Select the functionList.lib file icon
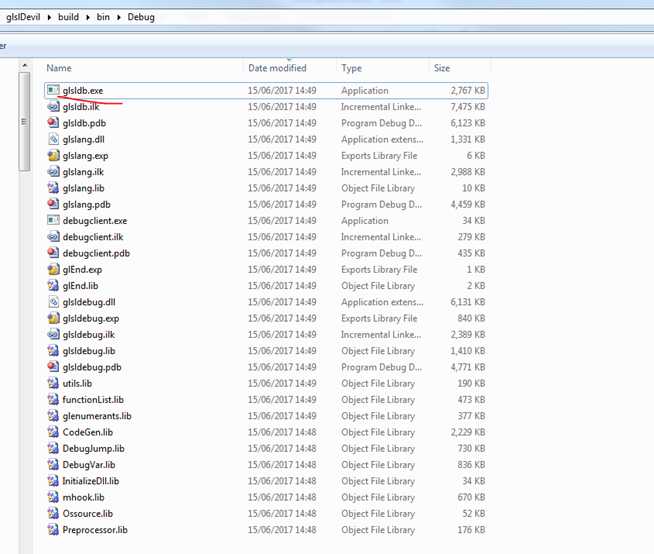Image resolution: width=654 pixels, height=554 pixels. coord(53,399)
